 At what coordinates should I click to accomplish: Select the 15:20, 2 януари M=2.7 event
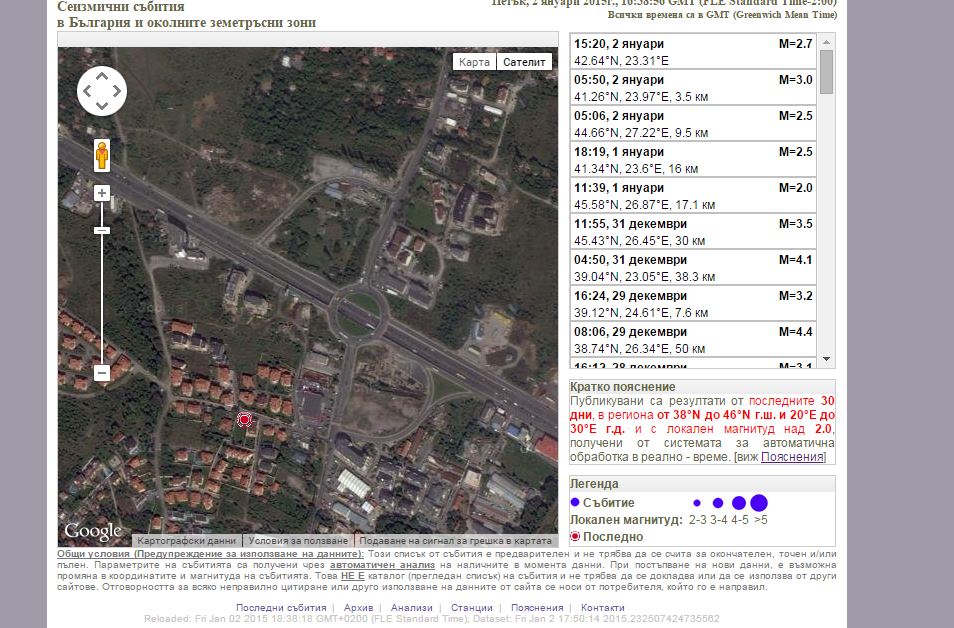(692, 52)
